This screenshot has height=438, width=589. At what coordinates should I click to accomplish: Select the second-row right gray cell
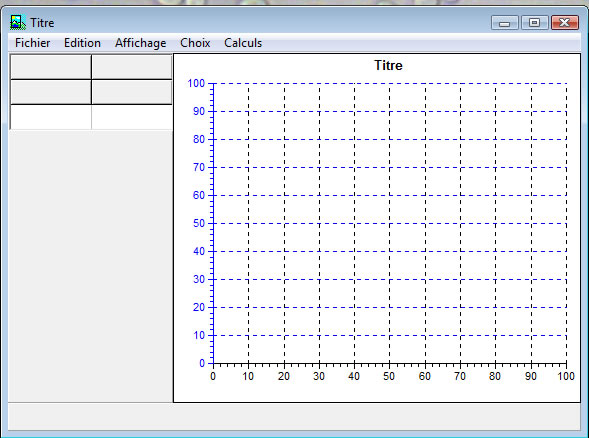pyautogui.click(x=132, y=92)
